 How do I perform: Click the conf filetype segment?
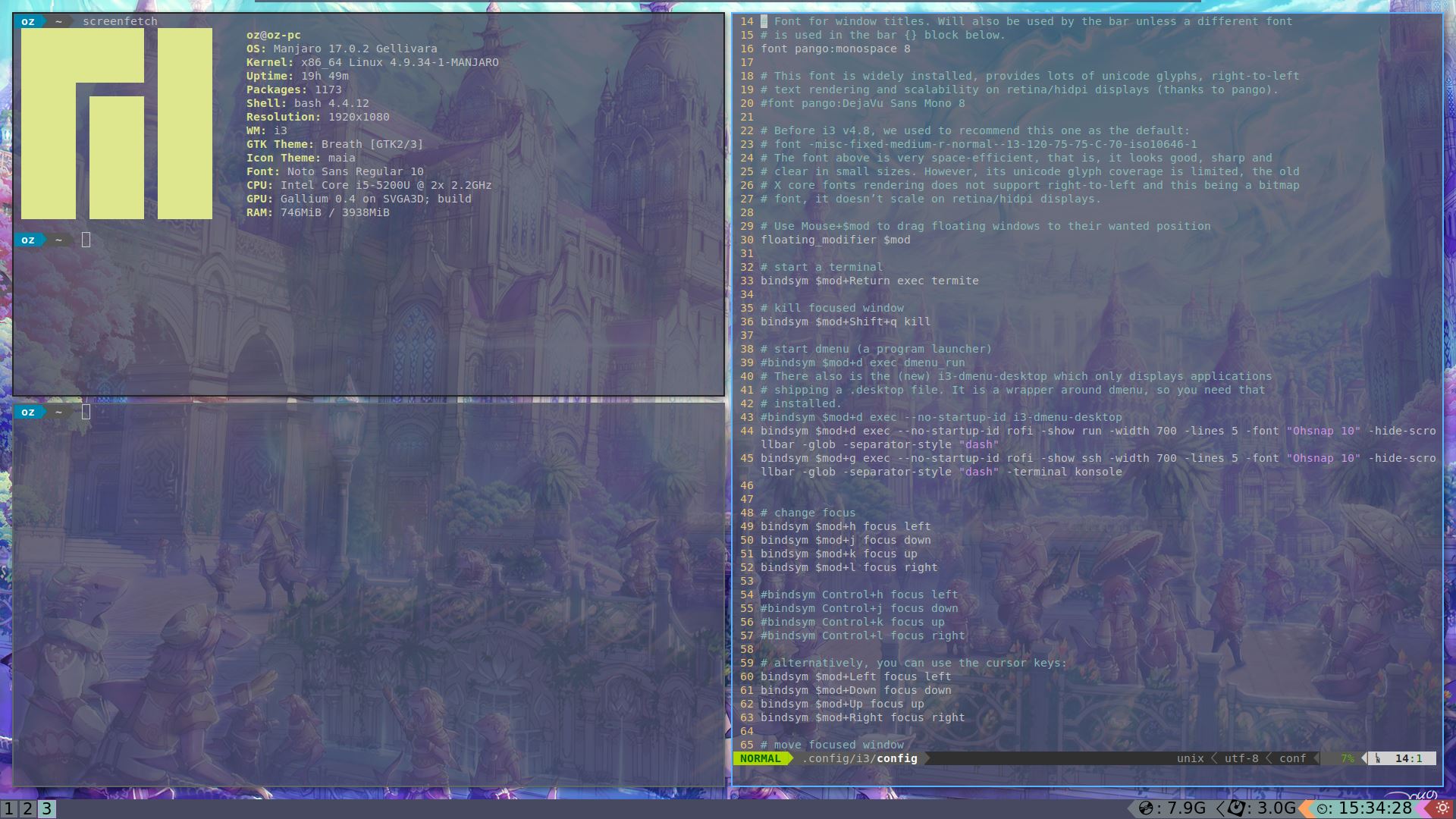click(x=1292, y=758)
